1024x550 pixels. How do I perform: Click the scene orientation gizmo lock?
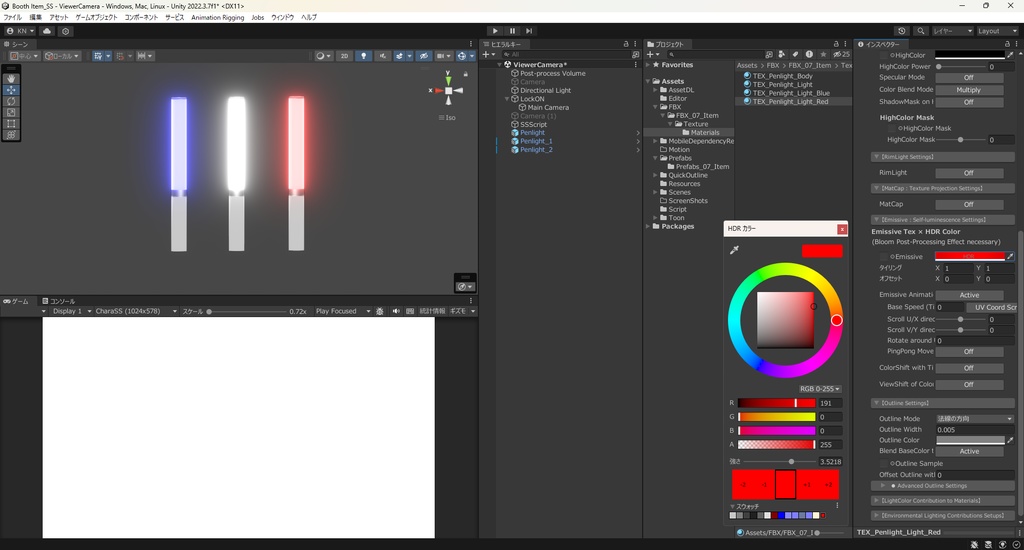pos(466,74)
